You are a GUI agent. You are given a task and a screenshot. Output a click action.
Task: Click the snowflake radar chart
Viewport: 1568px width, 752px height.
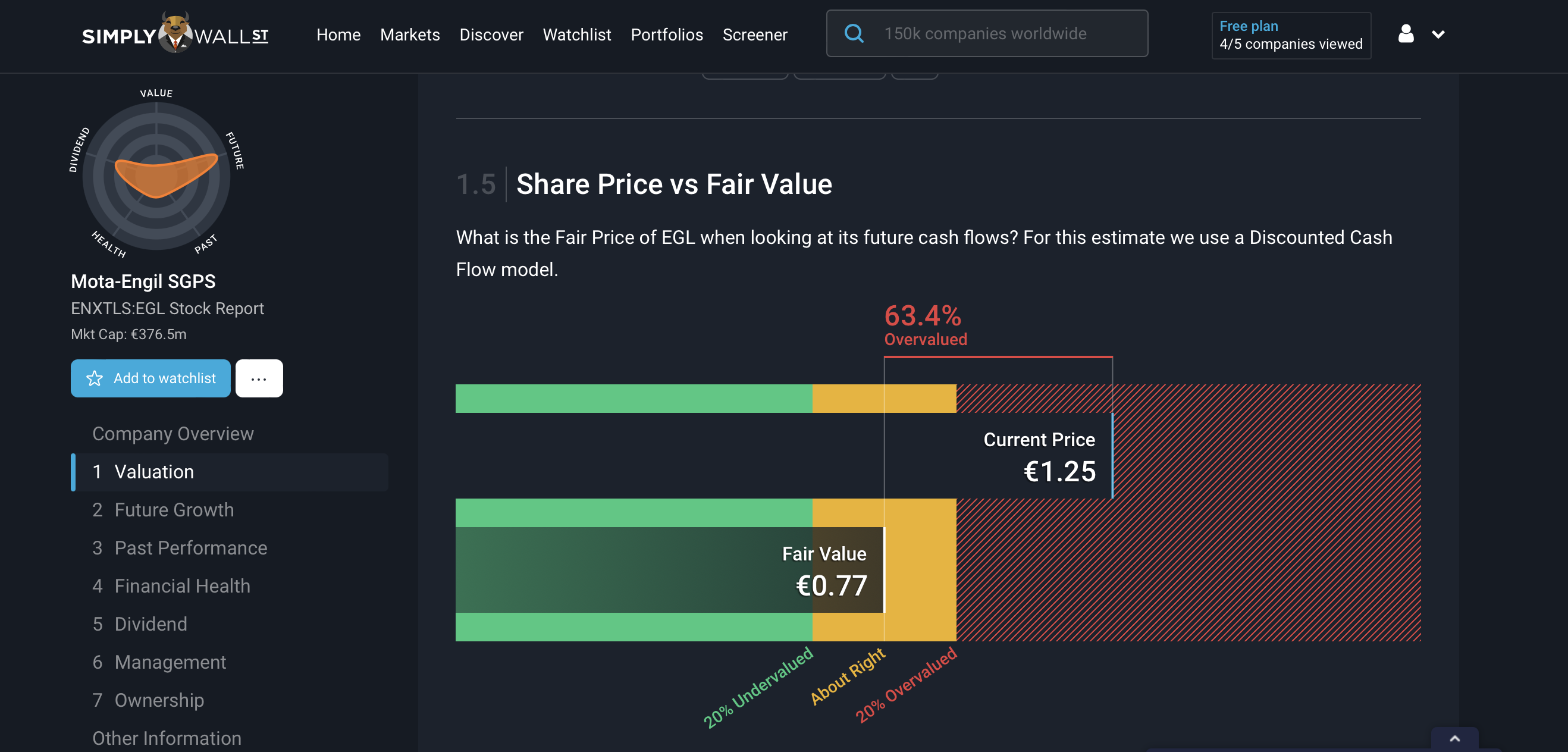point(157,176)
